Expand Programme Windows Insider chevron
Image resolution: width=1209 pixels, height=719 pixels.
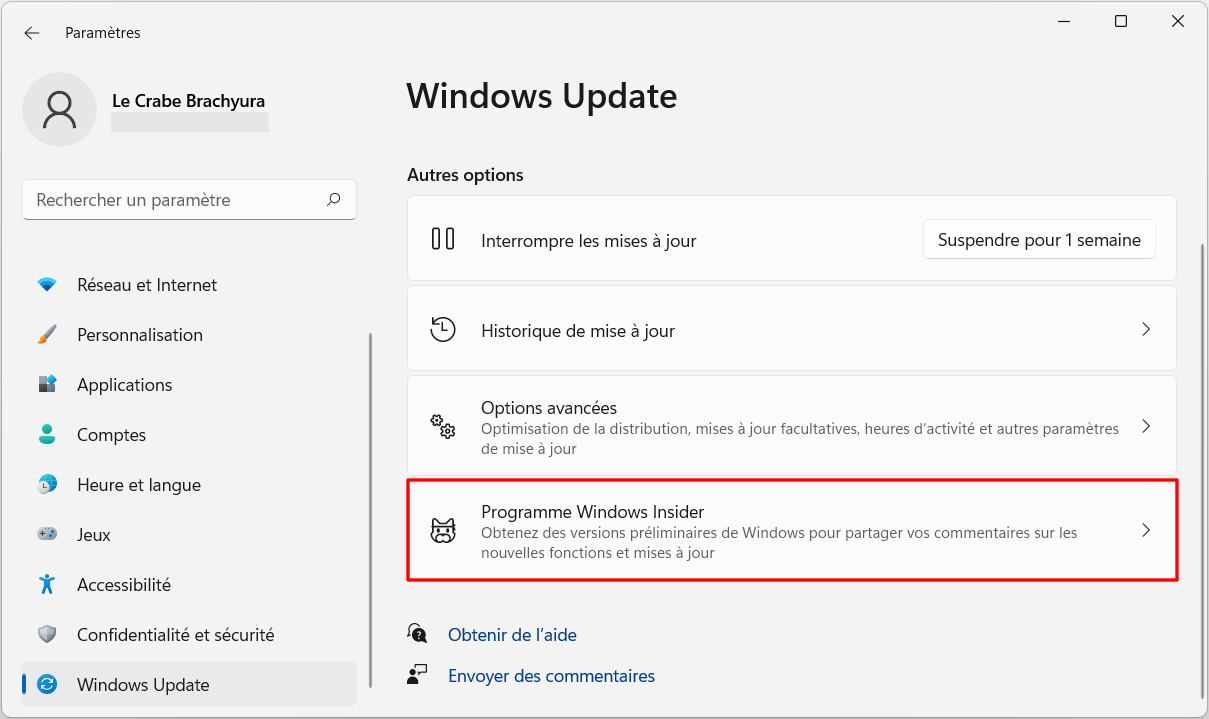(x=1146, y=531)
